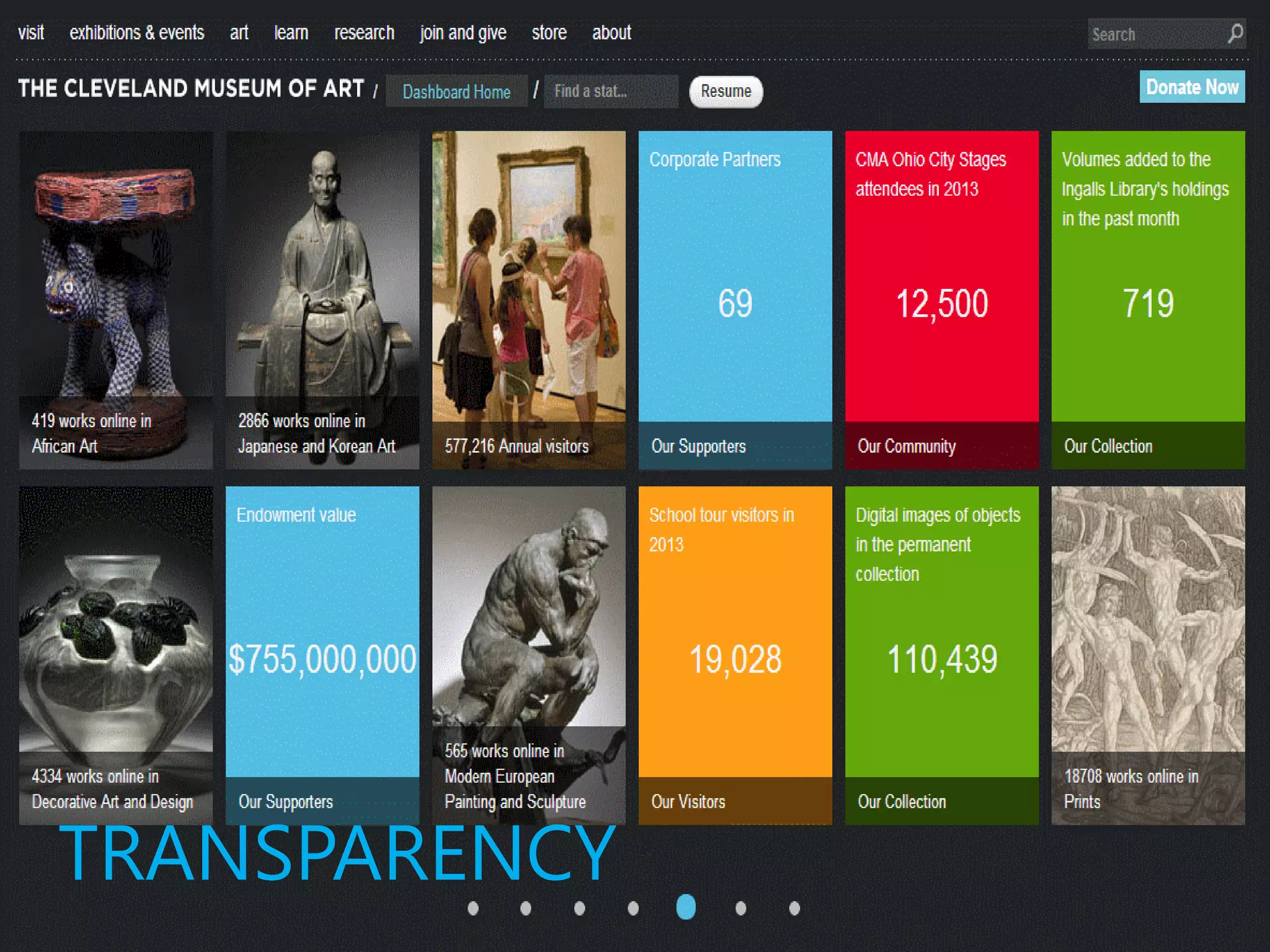The height and width of the screenshot is (952, 1270).
Task: Open Modern European Painting and Sculpture tile
Action: 529,656
